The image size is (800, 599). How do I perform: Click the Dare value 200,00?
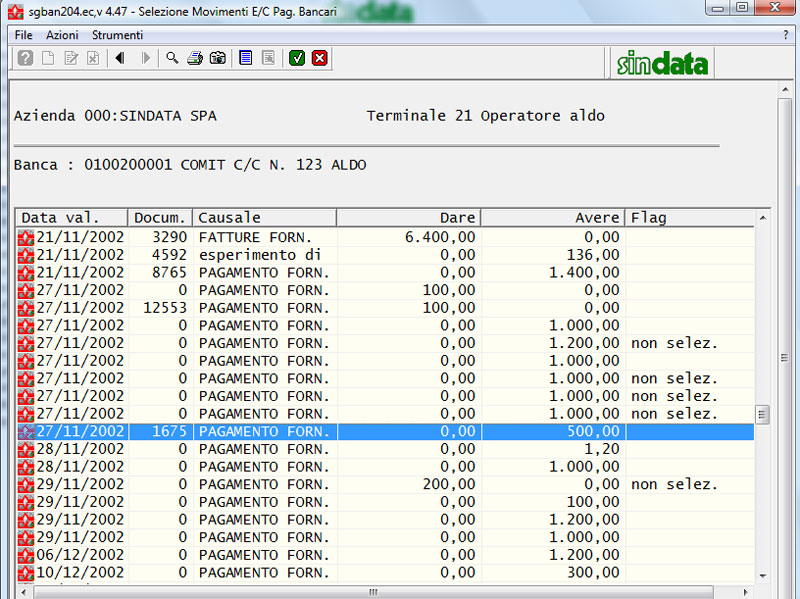tap(449, 484)
